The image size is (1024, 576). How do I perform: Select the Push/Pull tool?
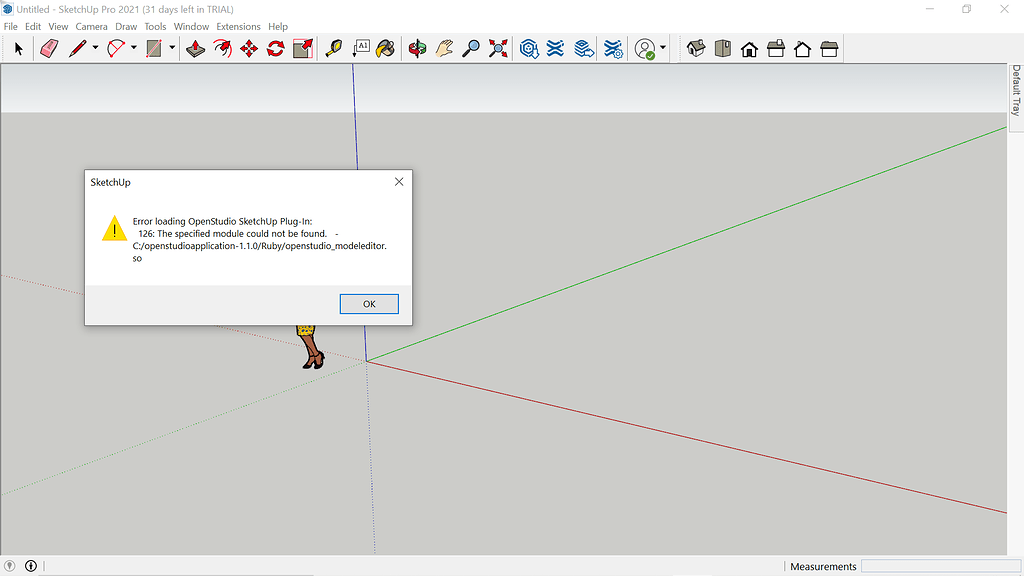pos(196,47)
